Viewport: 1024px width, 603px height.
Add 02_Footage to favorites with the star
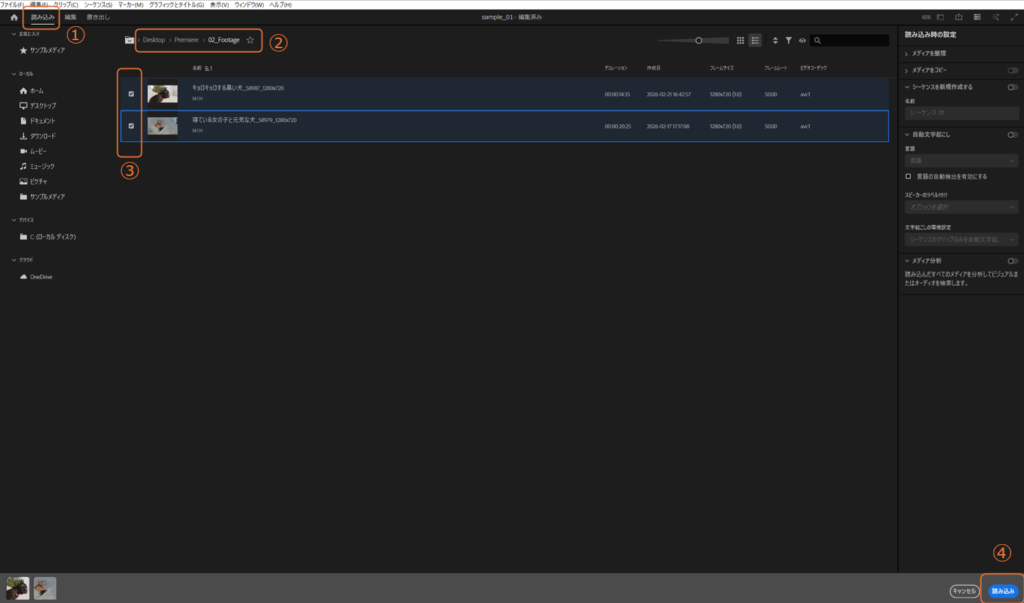[250, 40]
